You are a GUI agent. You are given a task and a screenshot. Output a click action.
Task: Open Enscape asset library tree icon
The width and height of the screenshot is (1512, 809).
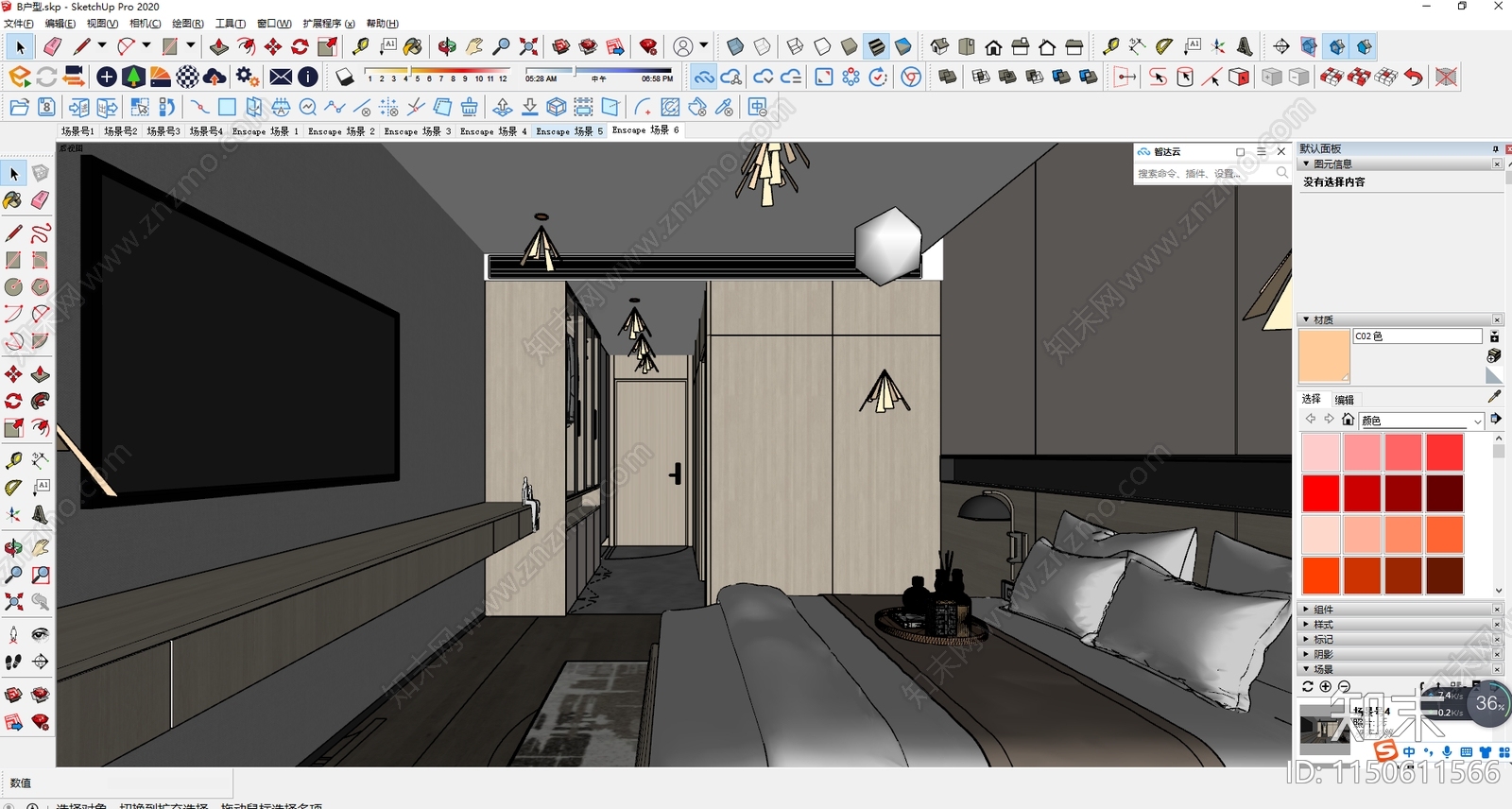point(134,77)
